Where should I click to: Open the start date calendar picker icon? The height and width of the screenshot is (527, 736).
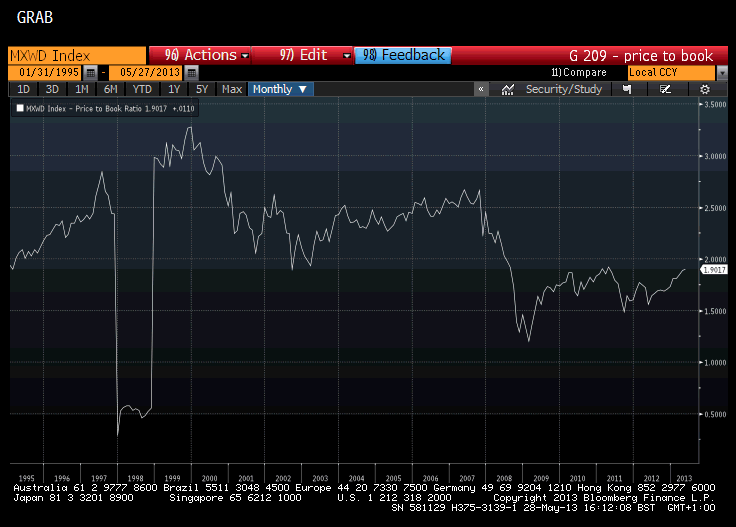click(91, 73)
